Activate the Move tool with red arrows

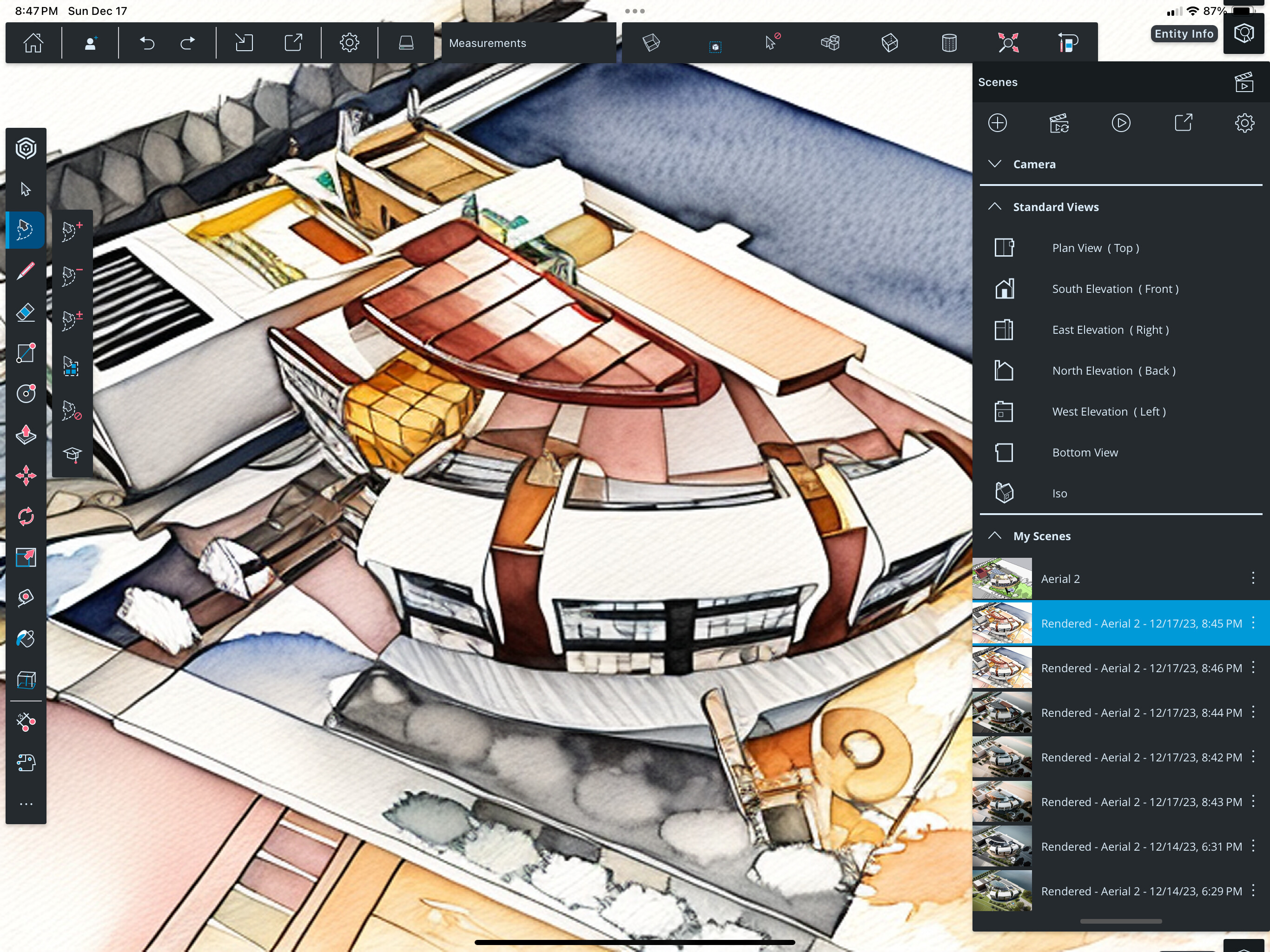(26, 476)
